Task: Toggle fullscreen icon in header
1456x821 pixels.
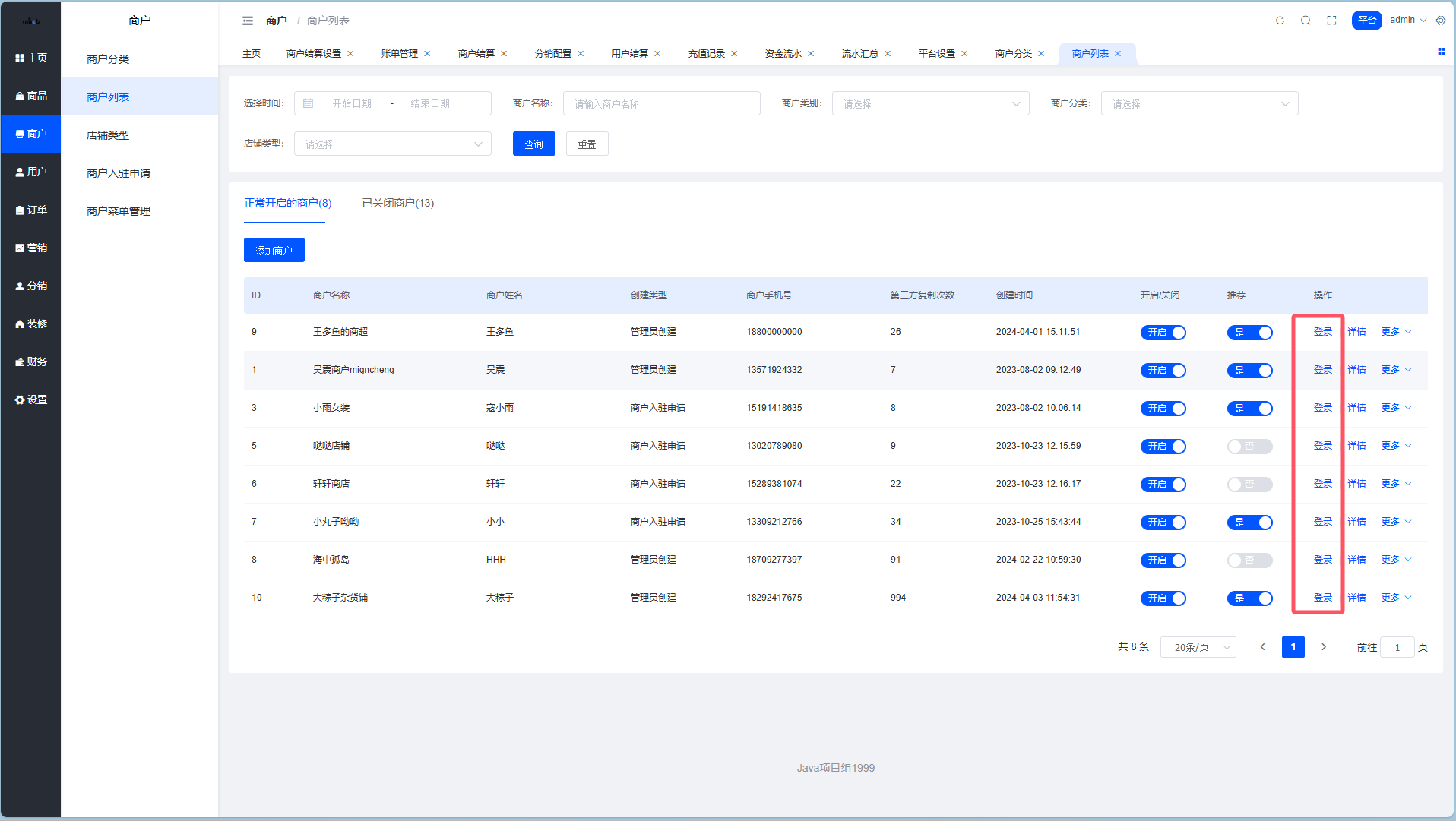Action: click(1331, 21)
